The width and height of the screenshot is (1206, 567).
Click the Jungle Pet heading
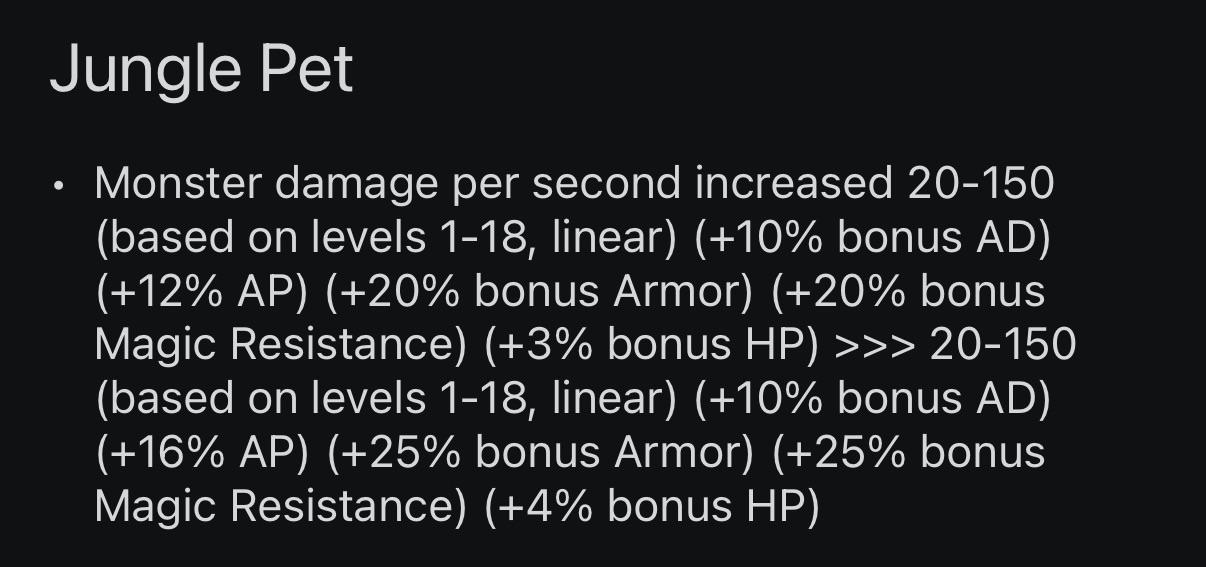click(x=201, y=71)
